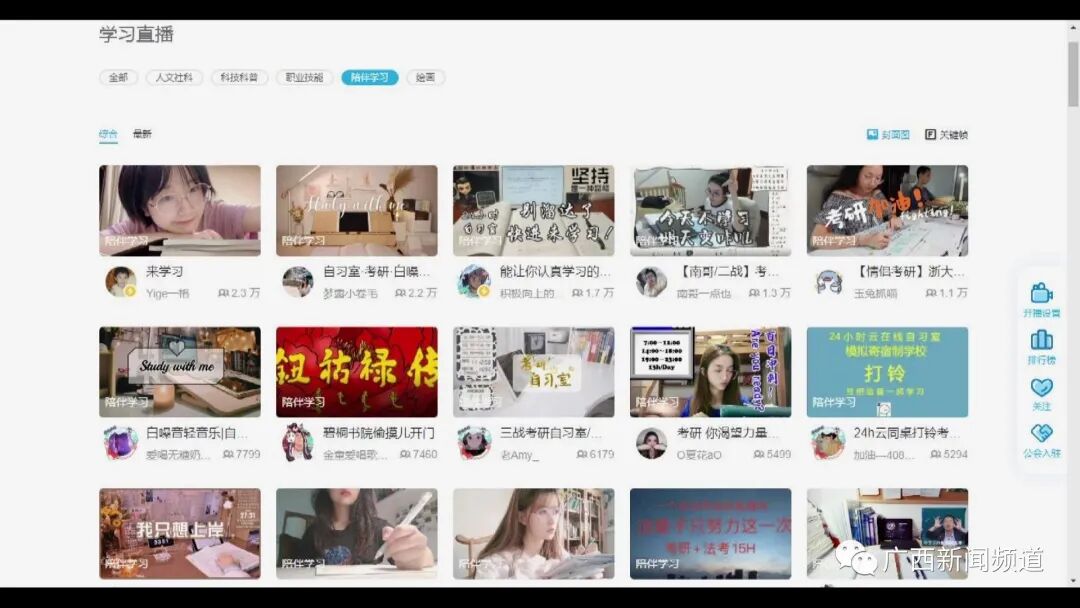Open the dark Study with me thumbnail
1080x608 pixels.
[x=180, y=372]
